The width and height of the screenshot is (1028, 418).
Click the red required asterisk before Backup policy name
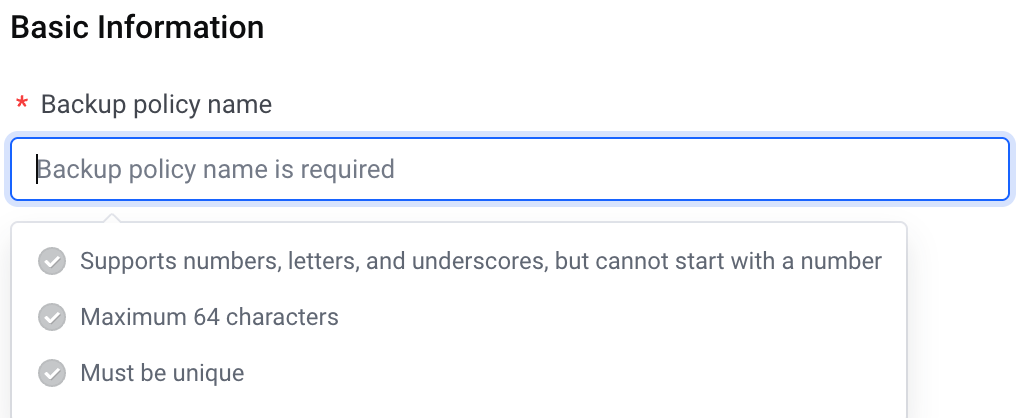point(22,104)
